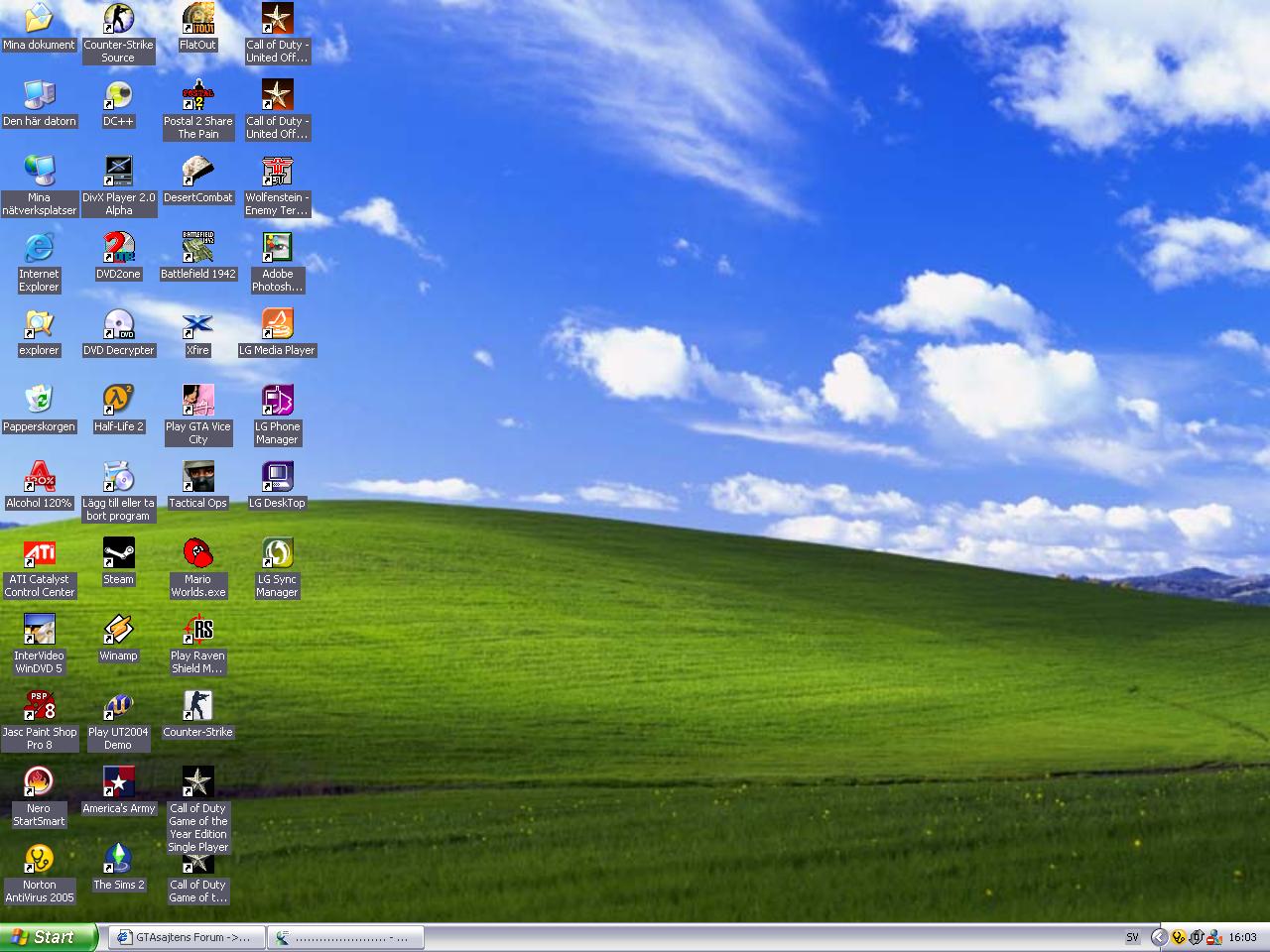Select DivX Player 2.0 Alpha shortcut
Screen dimensions: 1270x952
tap(118, 171)
